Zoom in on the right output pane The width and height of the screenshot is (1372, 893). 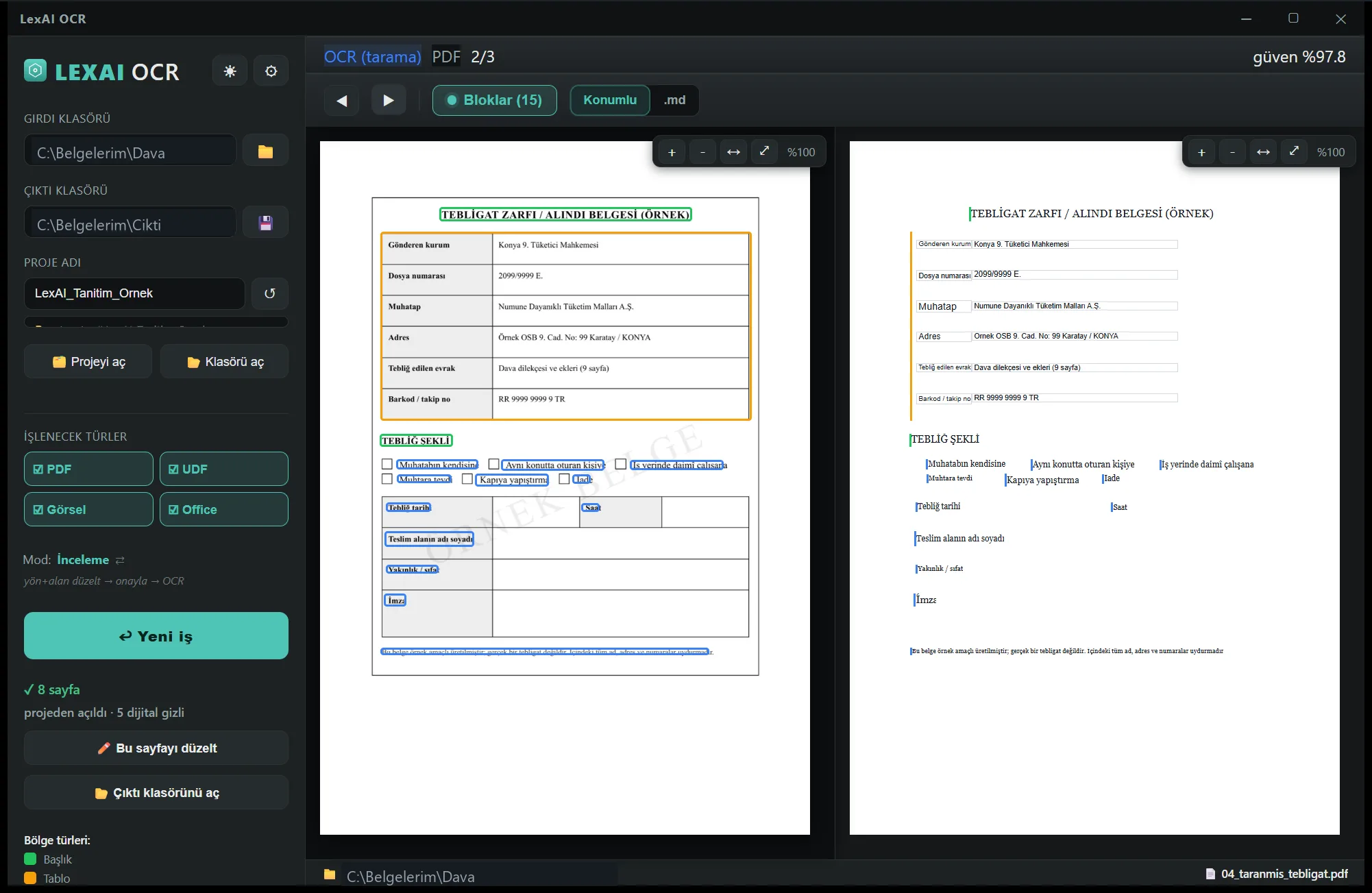pyautogui.click(x=1202, y=152)
